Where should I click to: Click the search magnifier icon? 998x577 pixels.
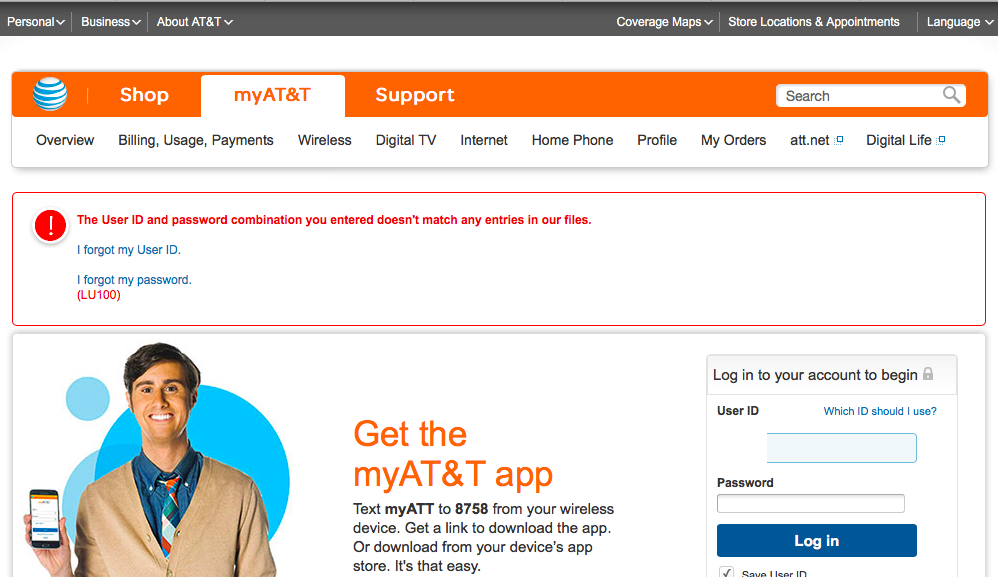[x=952, y=95]
